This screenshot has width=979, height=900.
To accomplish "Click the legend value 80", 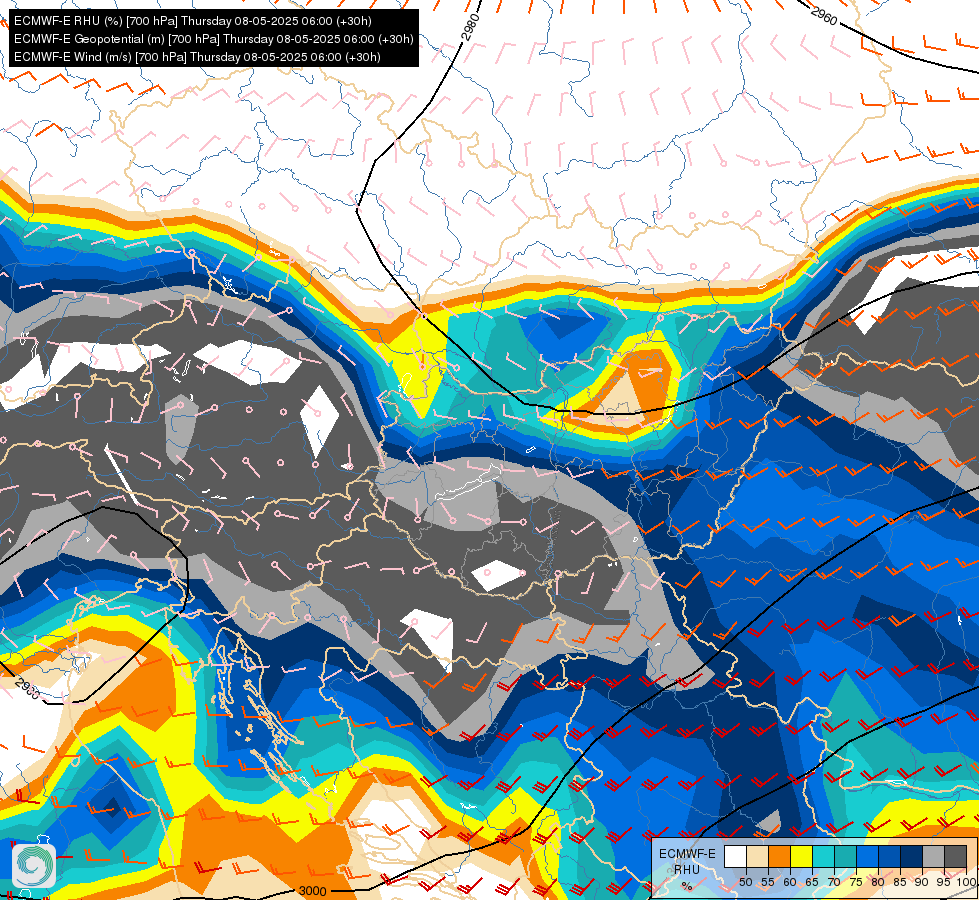I will [878, 882].
